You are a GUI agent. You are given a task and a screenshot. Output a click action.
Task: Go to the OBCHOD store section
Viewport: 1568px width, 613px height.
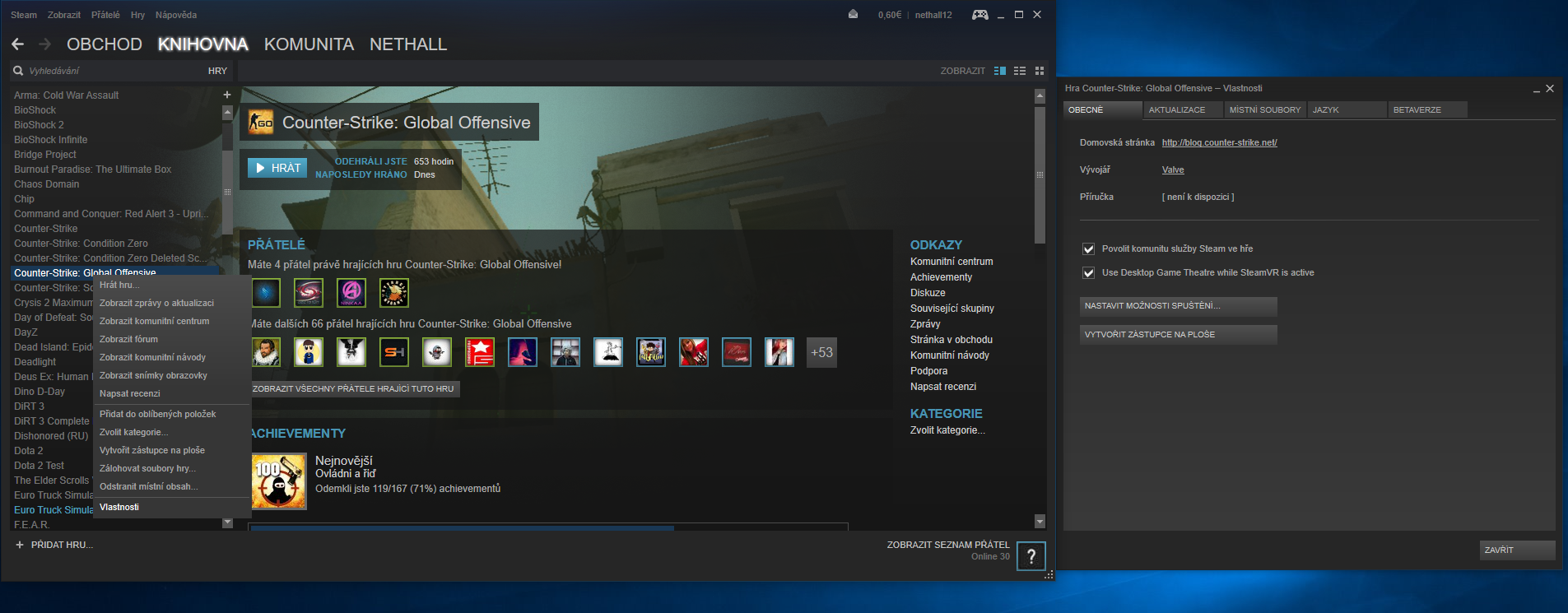[x=105, y=44]
